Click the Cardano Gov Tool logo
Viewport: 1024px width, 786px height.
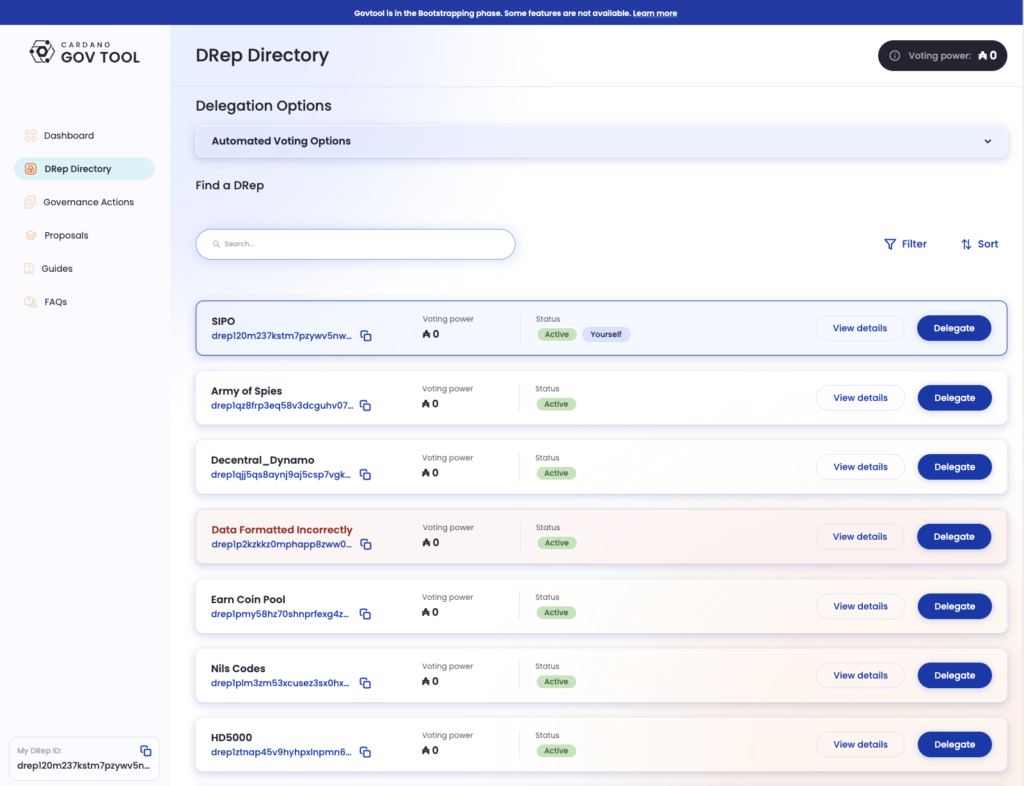(x=85, y=52)
